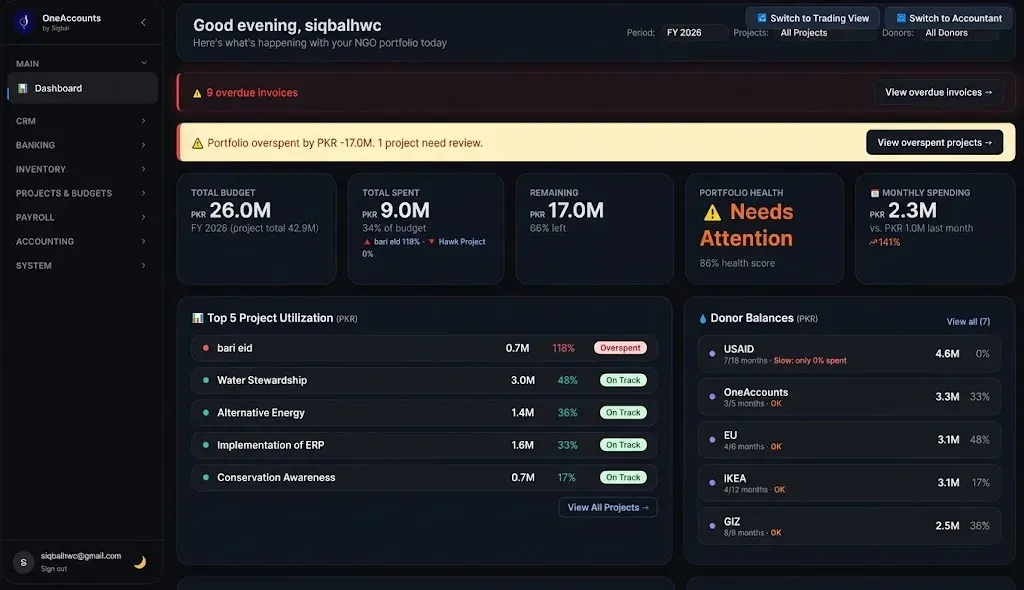The height and width of the screenshot is (590, 1024).
Task: Click the dot beside USAID donor
Action: tap(712, 353)
